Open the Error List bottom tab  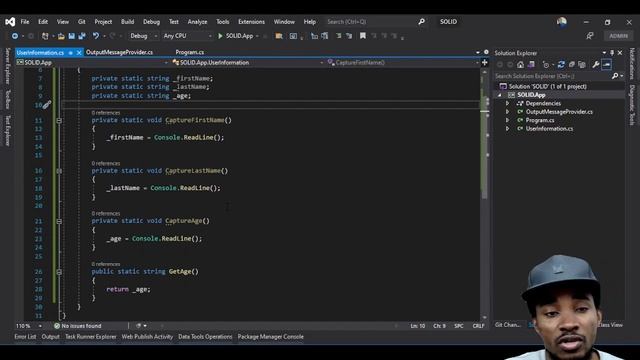point(25,337)
